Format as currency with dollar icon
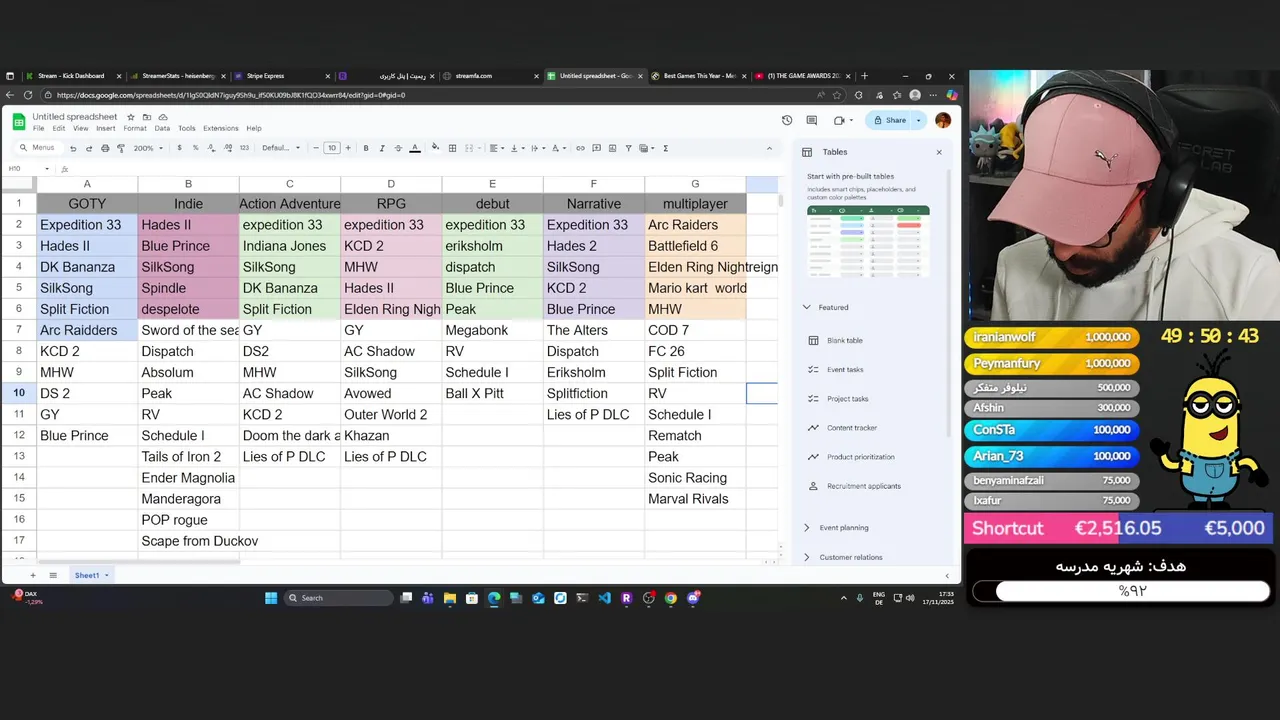Viewport: 1280px width, 720px height. point(179,148)
